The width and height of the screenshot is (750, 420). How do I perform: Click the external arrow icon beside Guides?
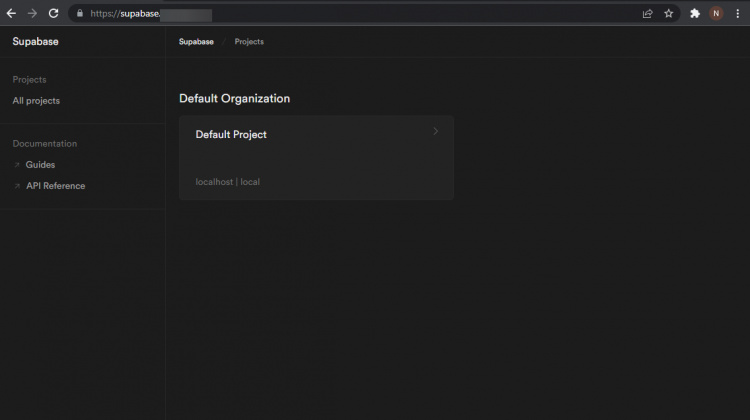[x=17, y=165]
